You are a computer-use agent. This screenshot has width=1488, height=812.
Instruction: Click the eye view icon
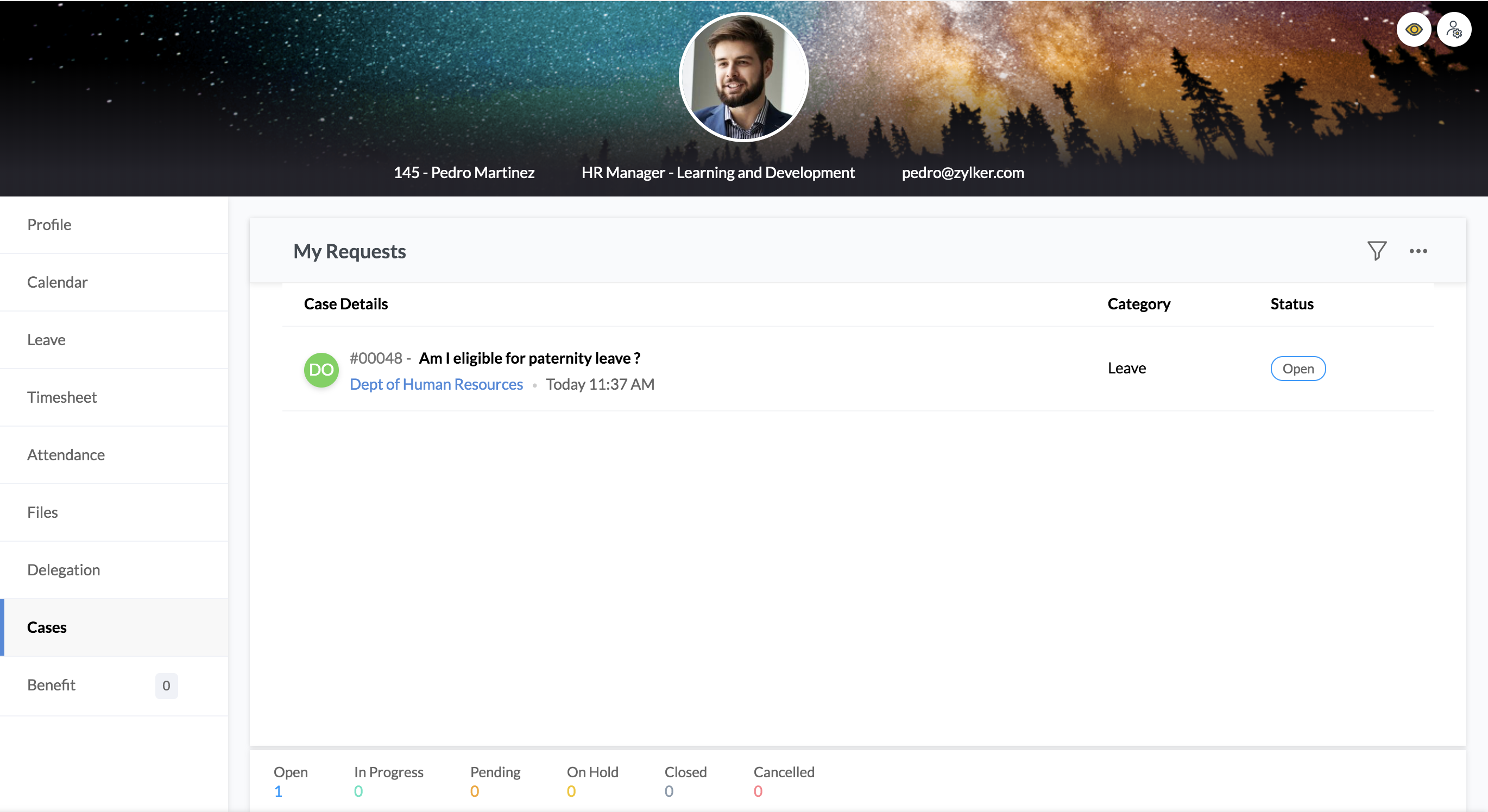(1413, 29)
